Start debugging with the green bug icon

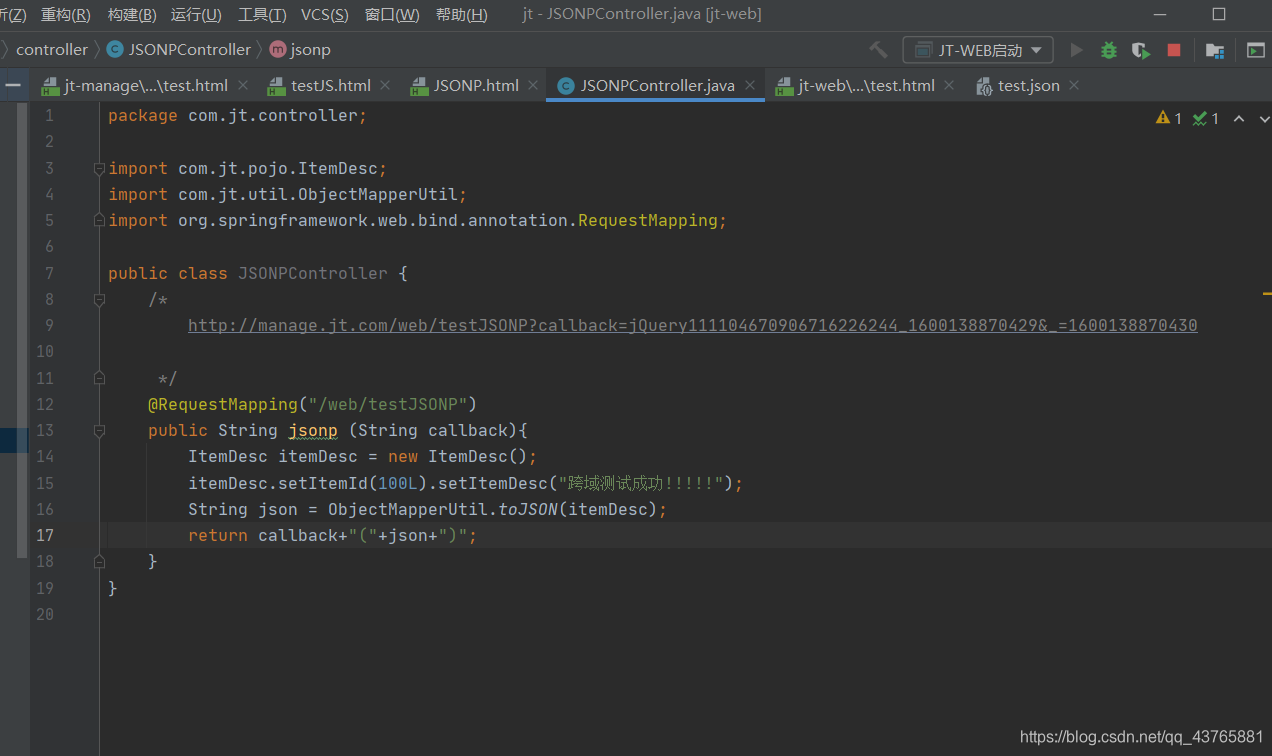pyautogui.click(x=1108, y=50)
